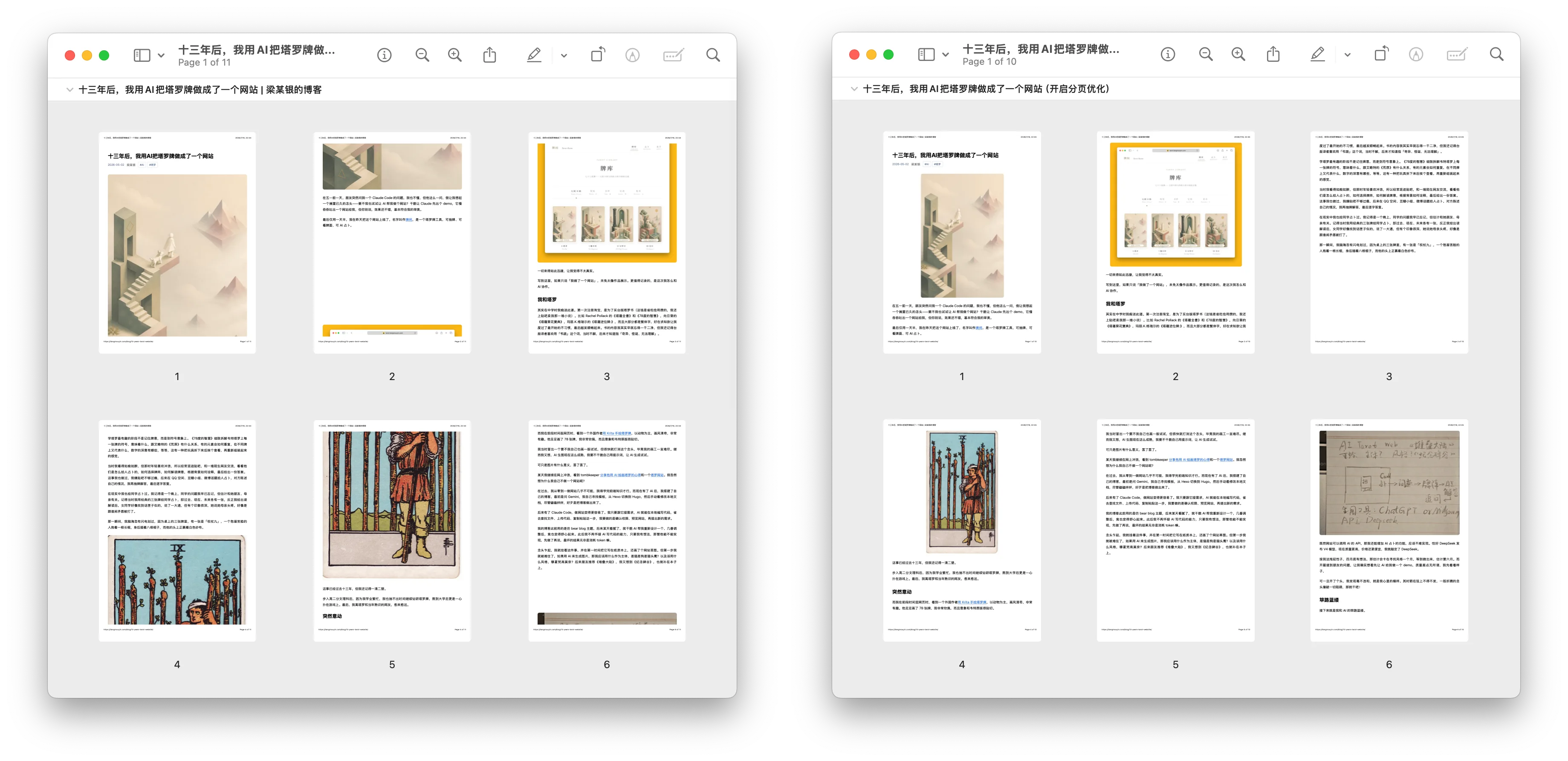Image resolution: width=1568 pixels, height=761 pixels.
Task: Open form filling tool in right window
Action: (1457, 55)
